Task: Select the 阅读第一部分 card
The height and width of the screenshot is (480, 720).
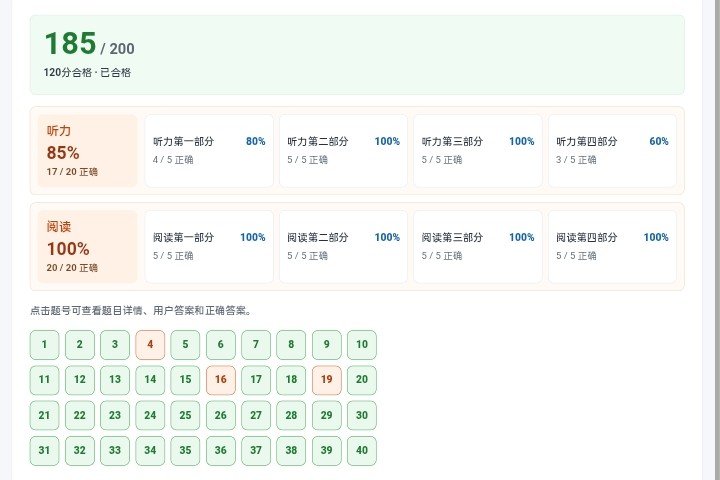Action: (x=209, y=247)
